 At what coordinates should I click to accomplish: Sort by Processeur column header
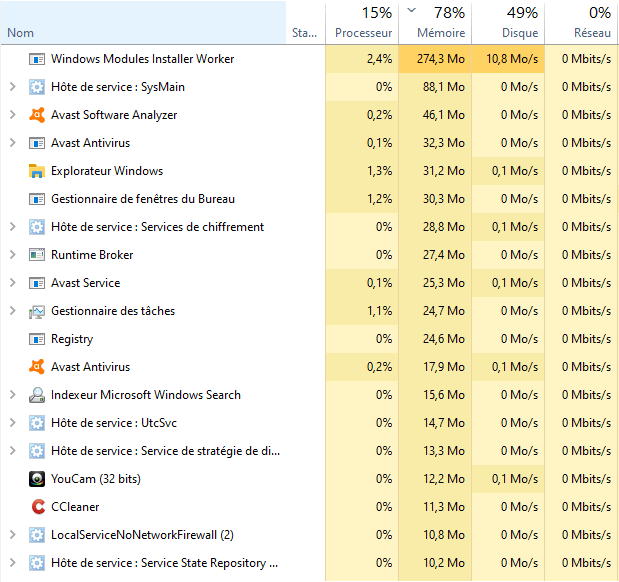point(362,22)
